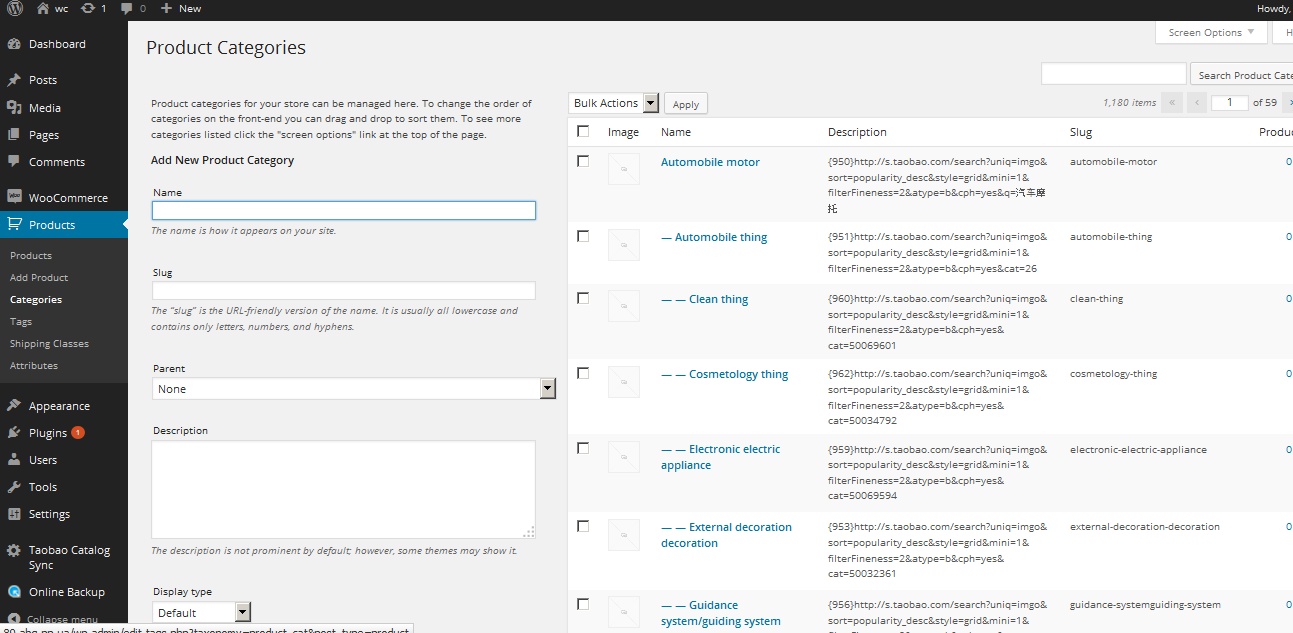Open the Bulk Actions dropdown
1293x633 pixels.
click(x=614, y=103)
